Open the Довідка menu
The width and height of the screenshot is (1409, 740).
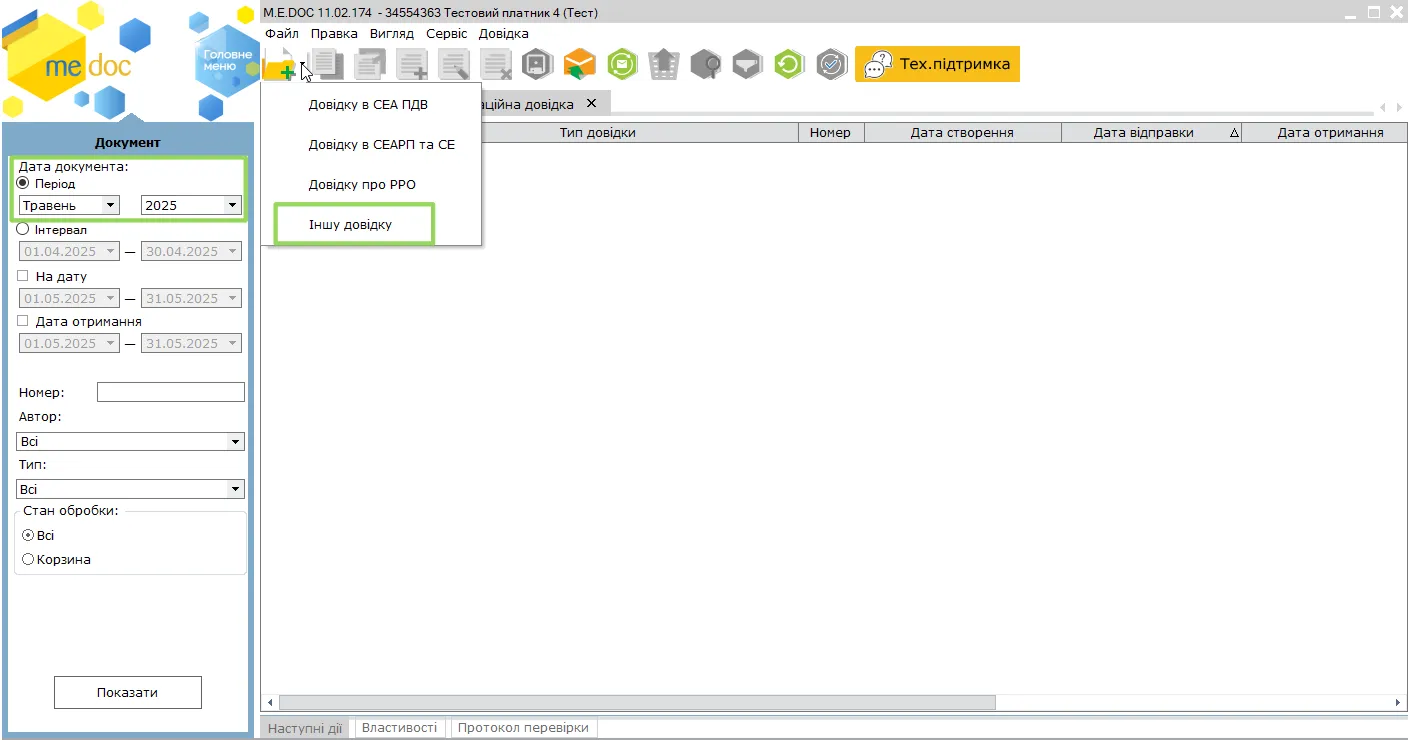(503, 33)
